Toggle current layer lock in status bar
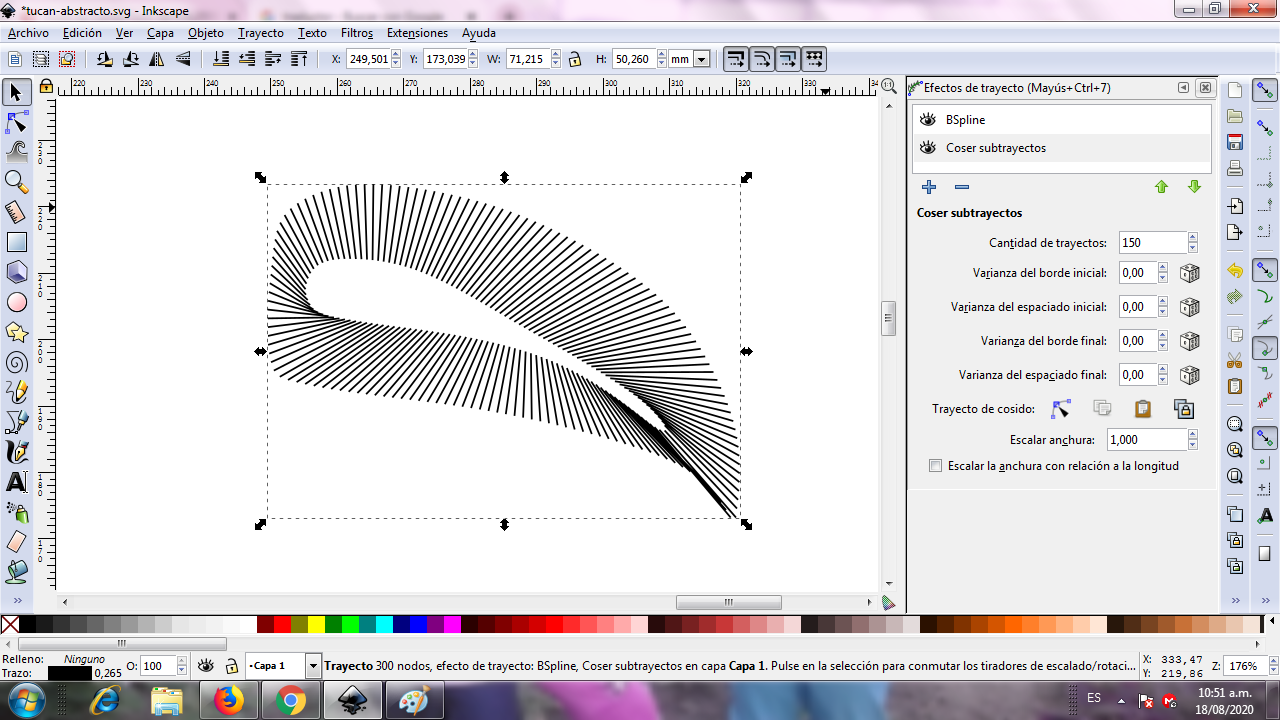This screenshot has width=1280, height=720. pos(231,666)
